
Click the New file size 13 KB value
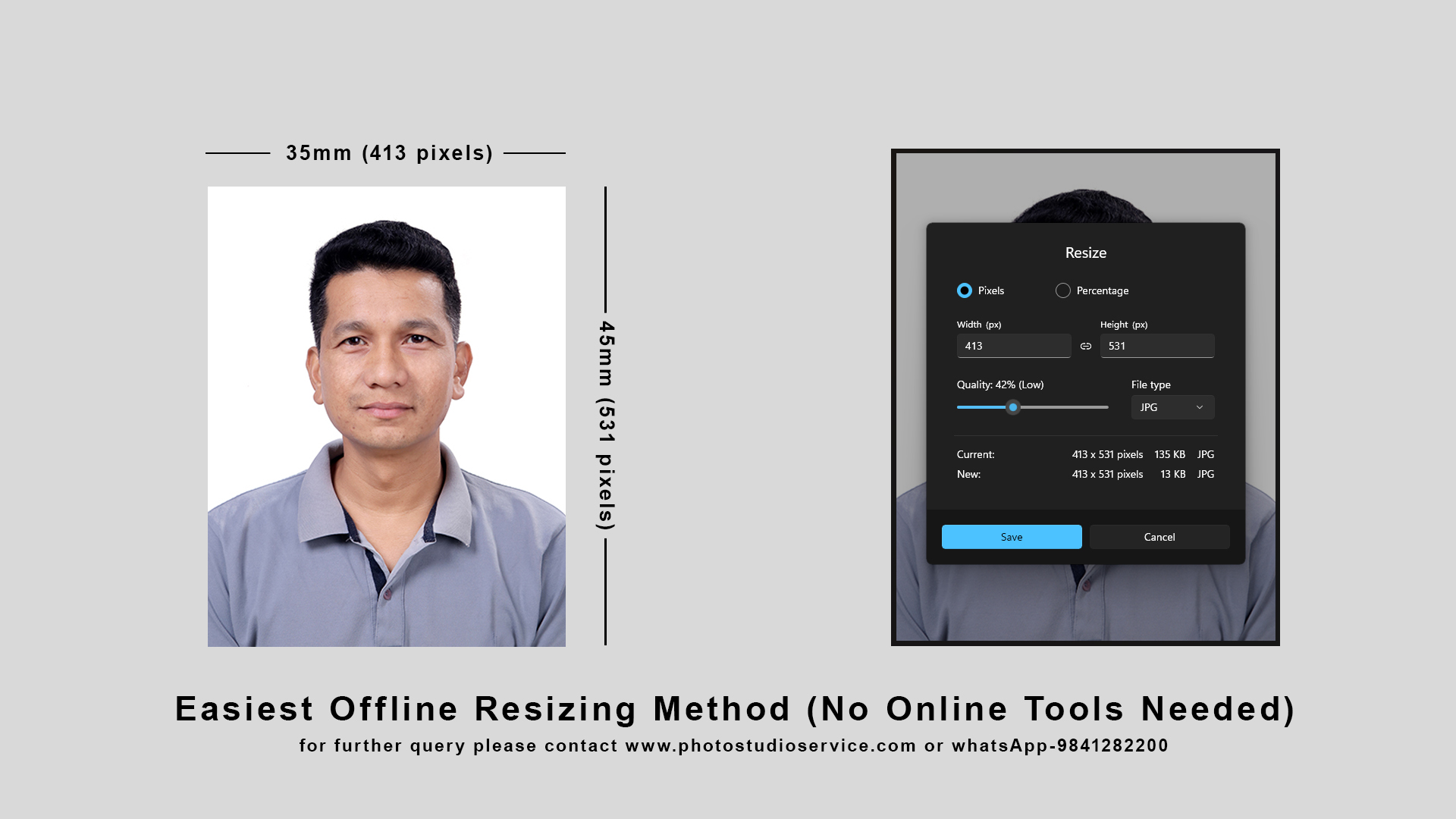pyautogui.click(x=1172, y=474)
